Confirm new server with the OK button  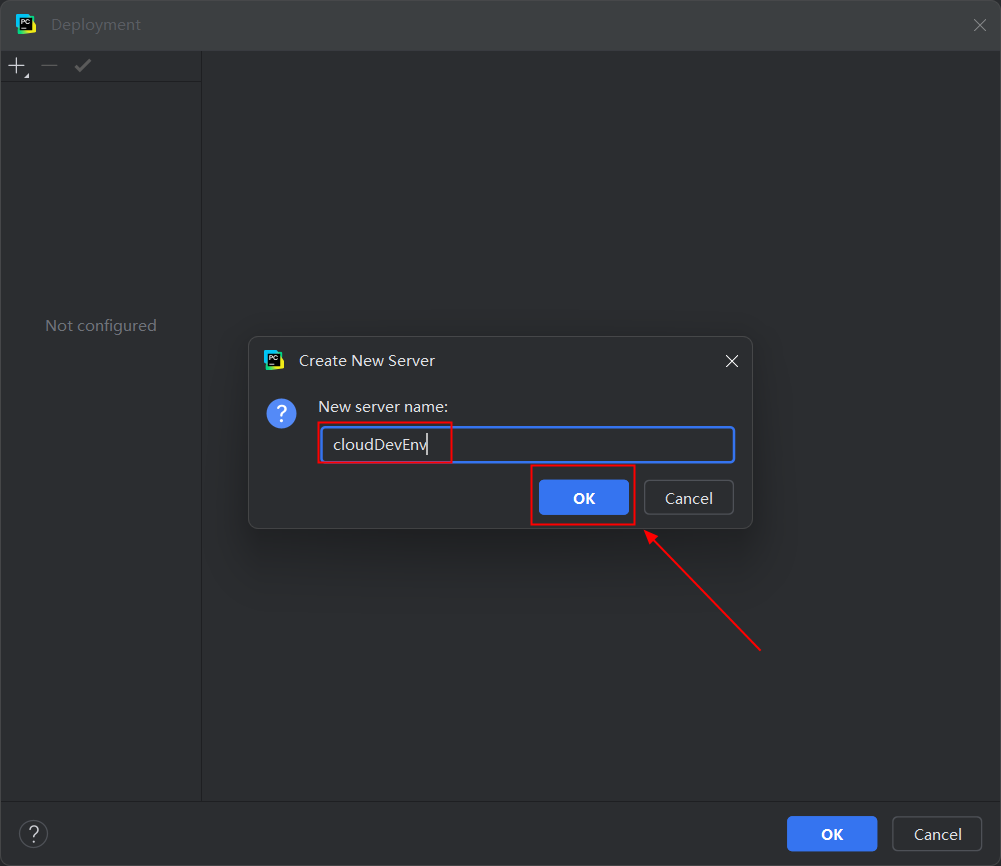(x=583, y=497)
